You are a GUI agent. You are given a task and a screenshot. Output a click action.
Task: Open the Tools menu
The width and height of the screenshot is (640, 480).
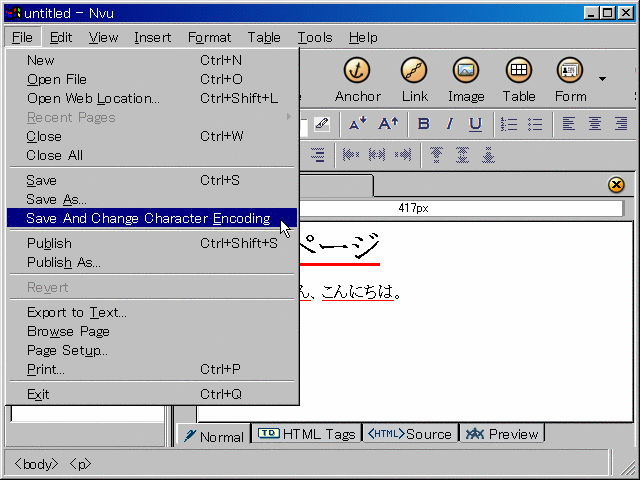point(315,38)
